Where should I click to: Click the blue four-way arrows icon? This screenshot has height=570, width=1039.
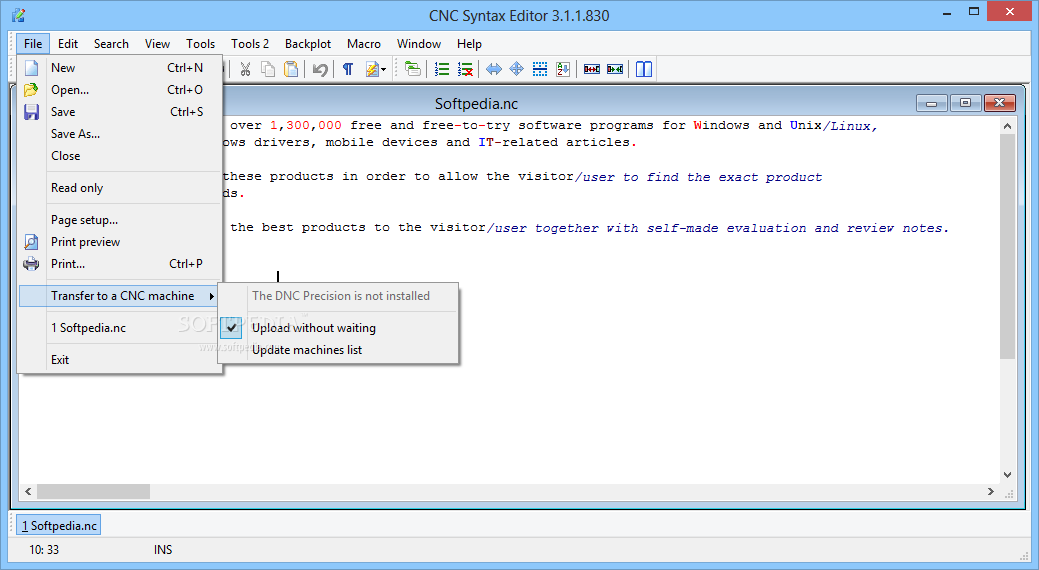pos(517,69)
